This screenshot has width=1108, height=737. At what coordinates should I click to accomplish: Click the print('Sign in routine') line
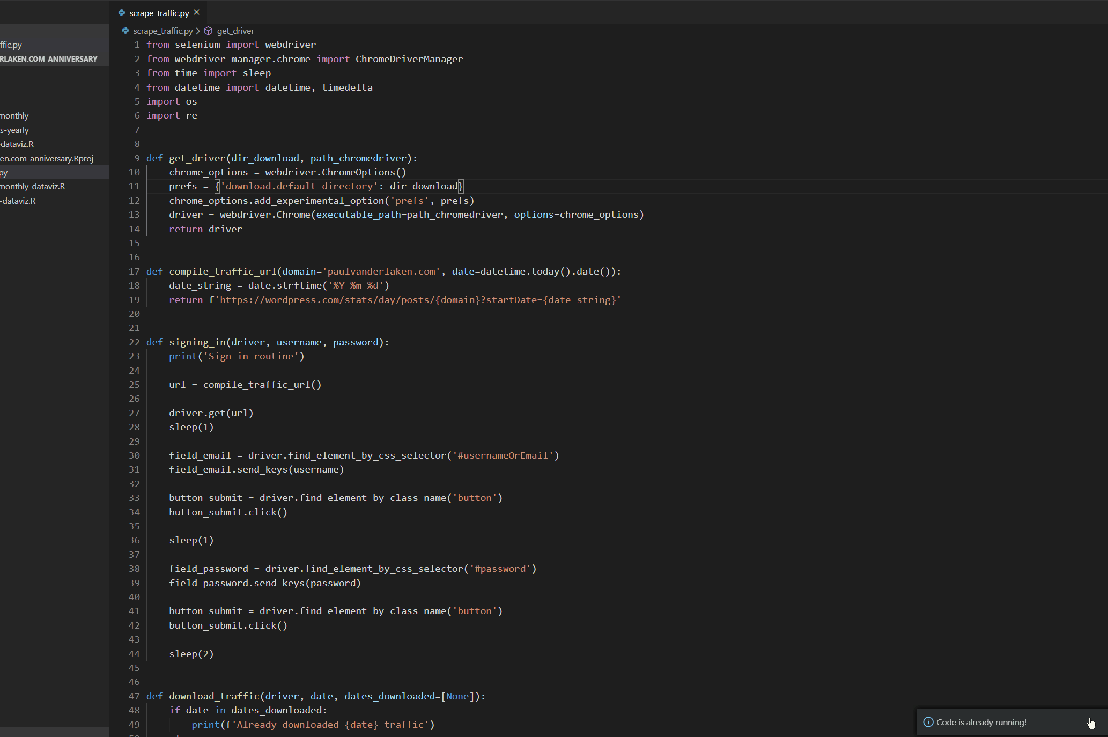click(237, 356)
